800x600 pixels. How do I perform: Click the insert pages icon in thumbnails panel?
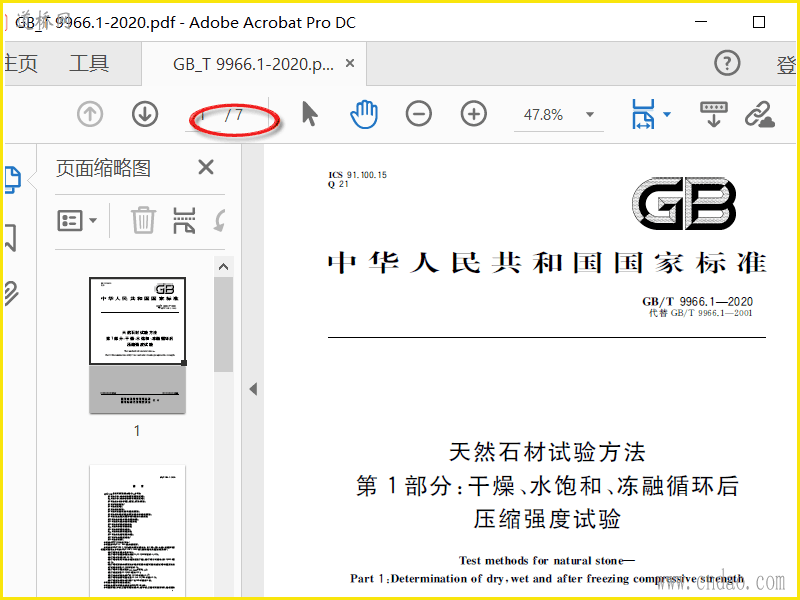184,220
